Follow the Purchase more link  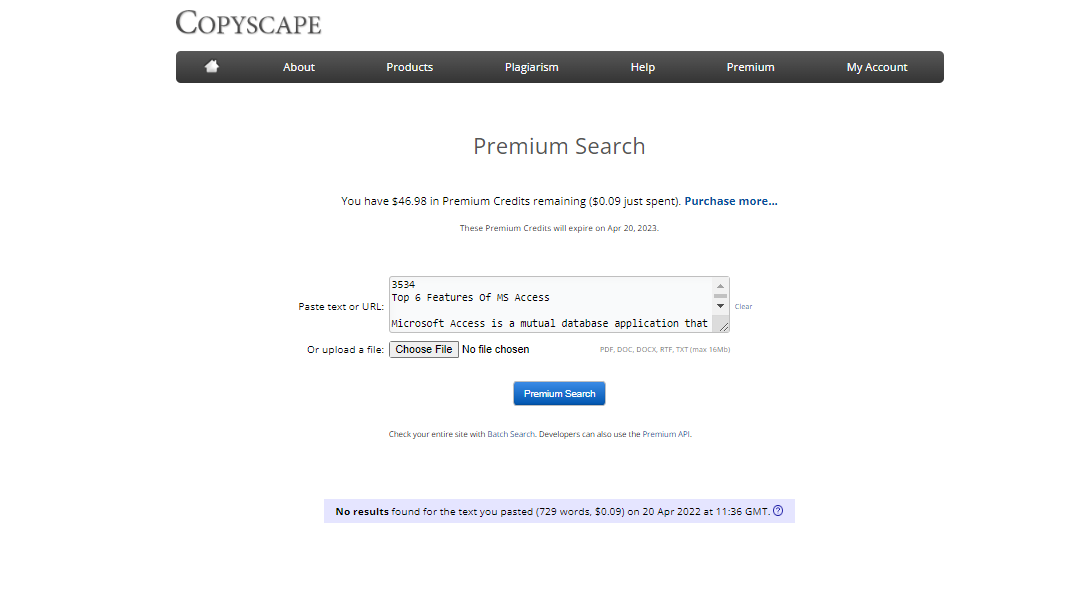click(x=731, y=201)
